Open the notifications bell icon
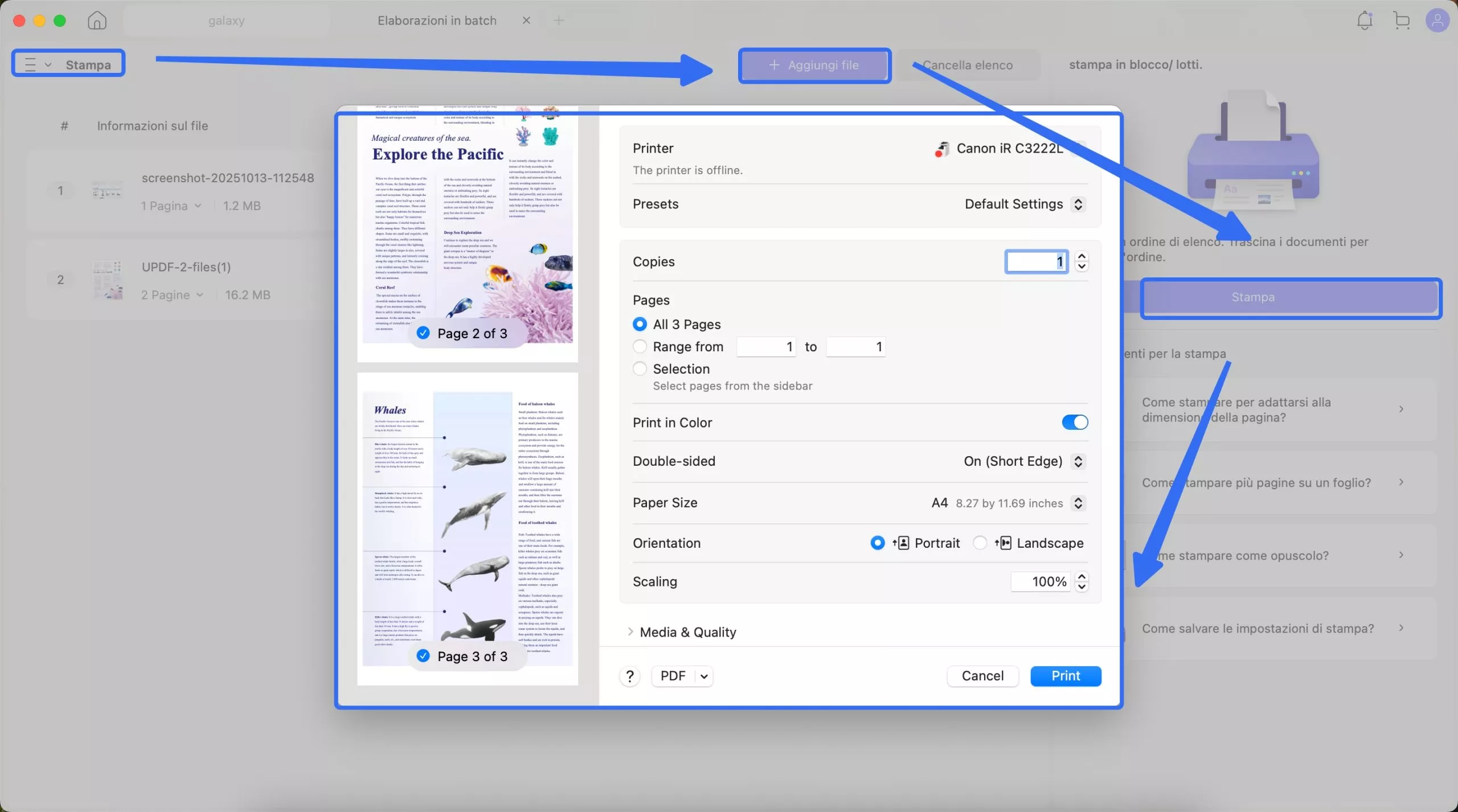The image size is (1458, 812). [x=1365, y=21]
